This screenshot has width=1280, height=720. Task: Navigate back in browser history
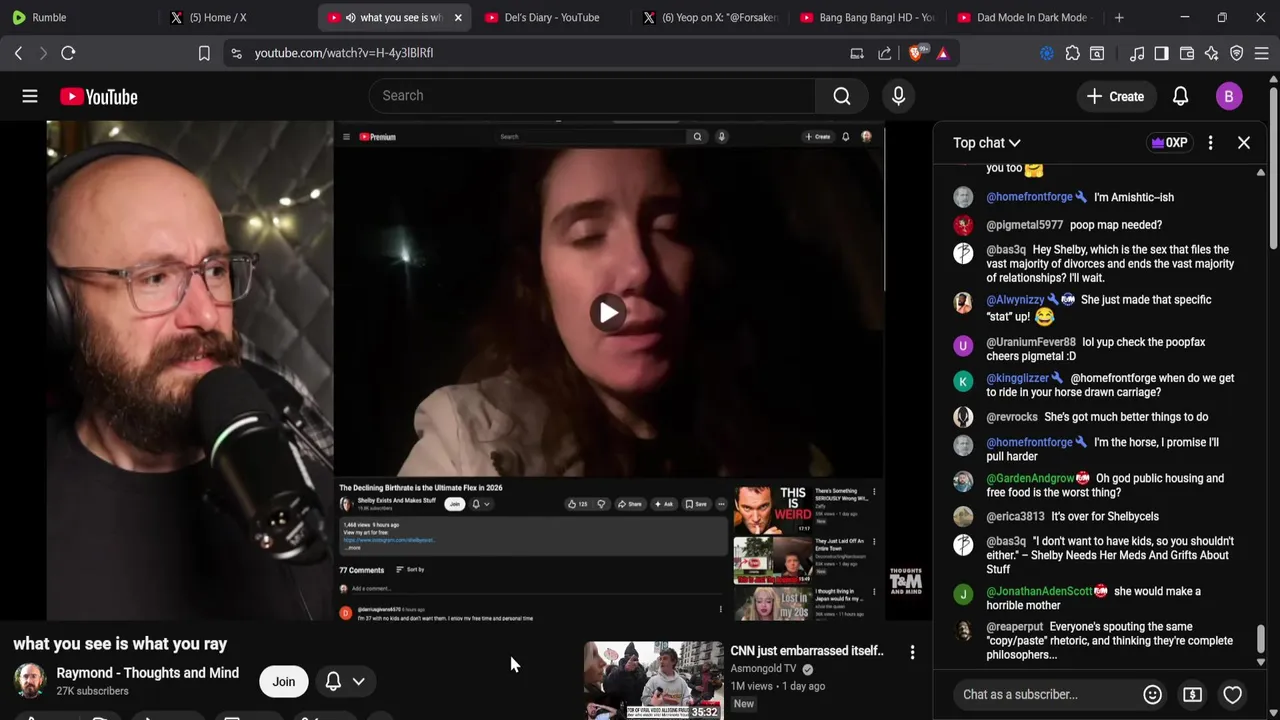(18, 53)
